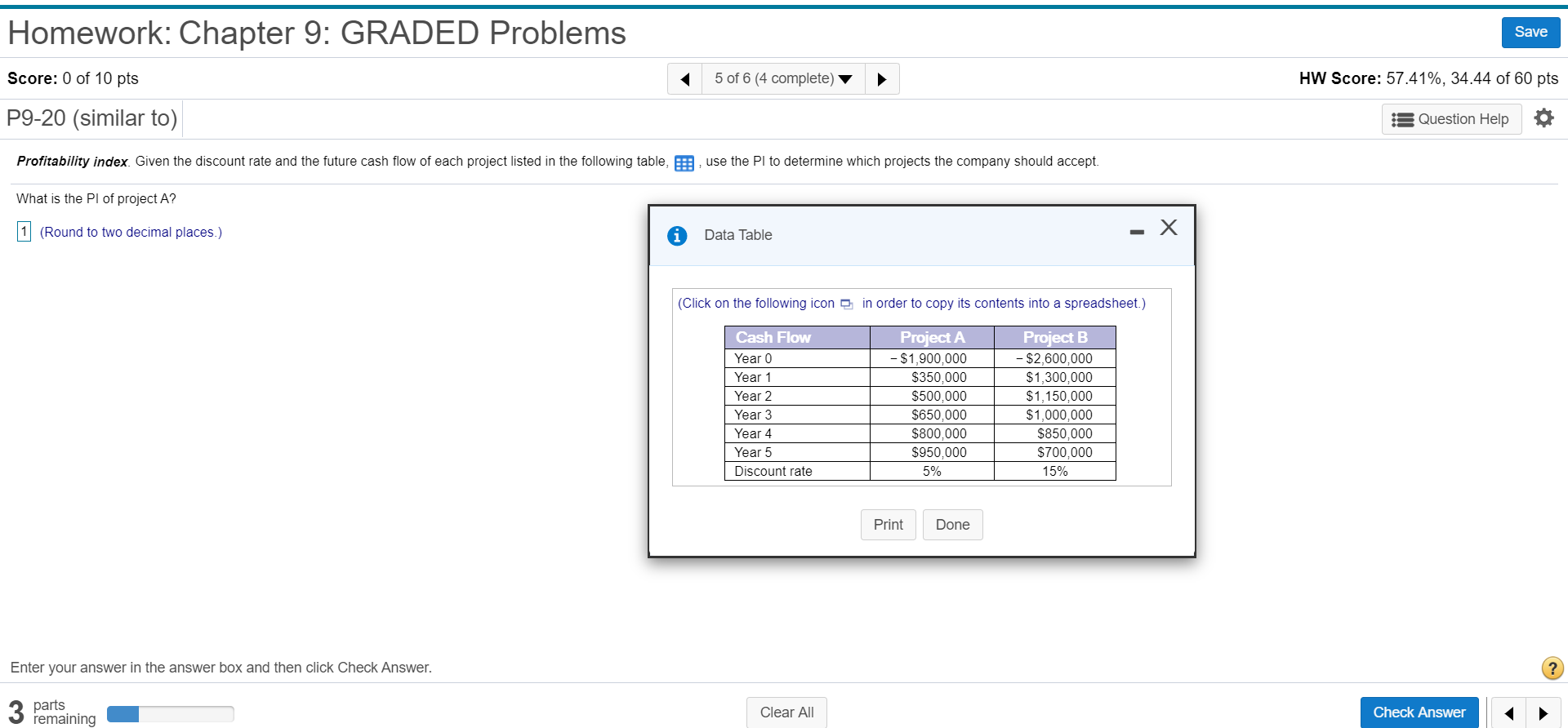Select Project A Year 5 value $950,000
Viewport: 1568px width, 728px height.
[x=939, y=452]
